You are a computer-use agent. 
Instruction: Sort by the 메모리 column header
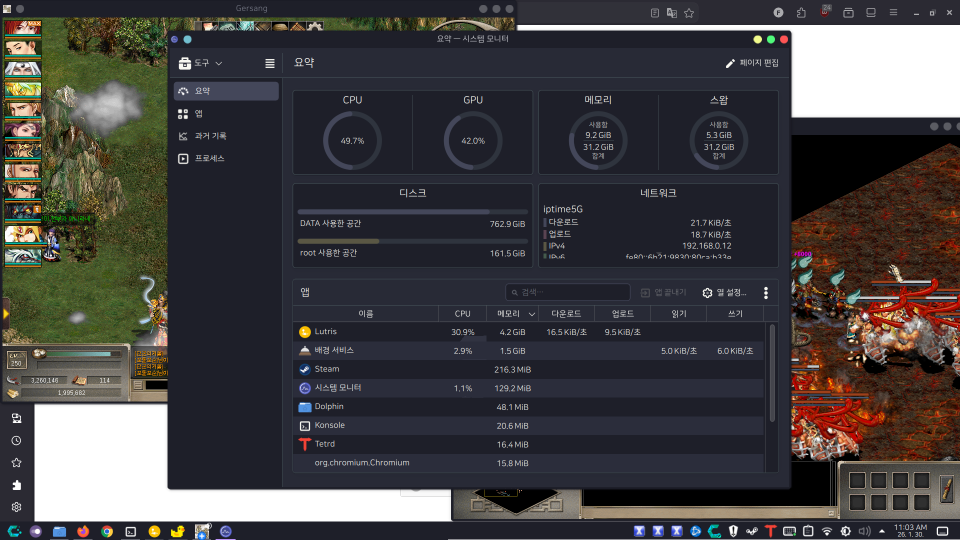click(511, 314)
